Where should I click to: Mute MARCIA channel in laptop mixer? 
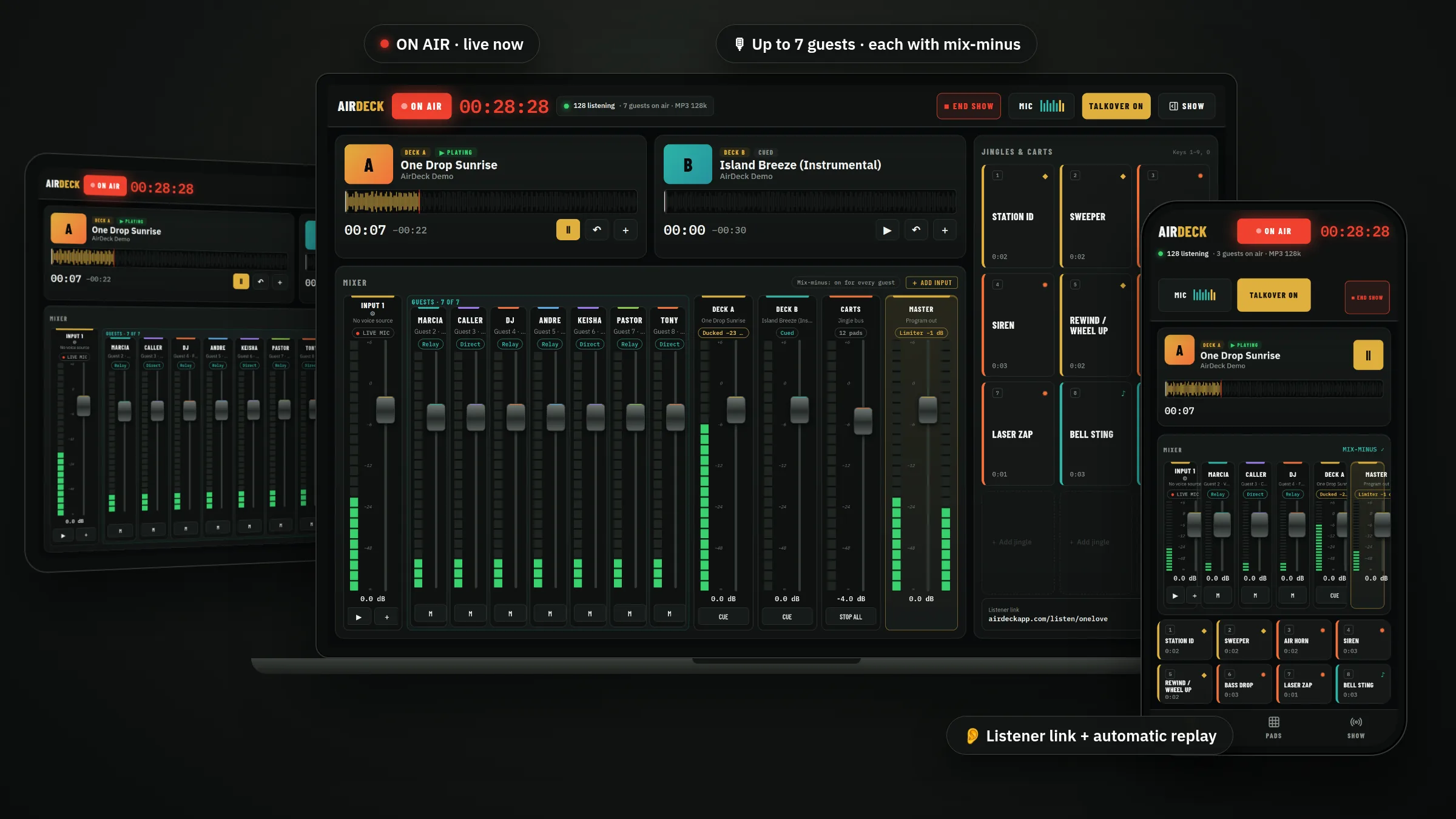click(x=430, y=614)
